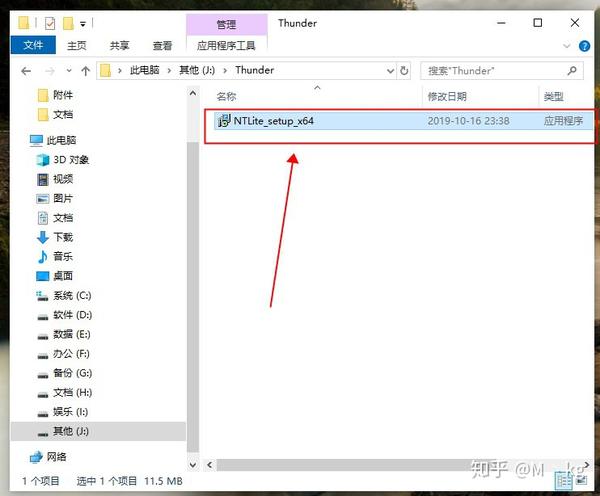
Task: Open help with the question mark icon
Action: click(584, 46)
